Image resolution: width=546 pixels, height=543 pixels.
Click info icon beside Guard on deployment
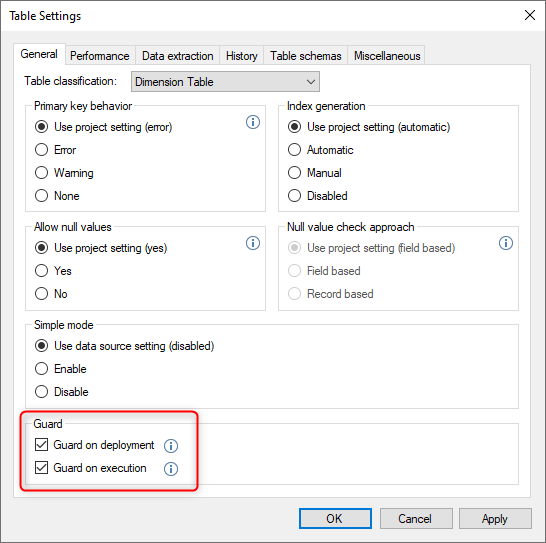coord(171,446)
